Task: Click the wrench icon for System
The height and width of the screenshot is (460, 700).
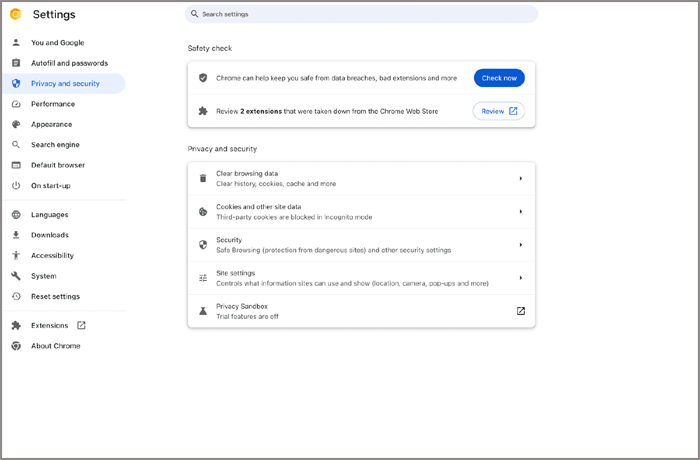Action: pyautogui.click(x=16, y=276)
